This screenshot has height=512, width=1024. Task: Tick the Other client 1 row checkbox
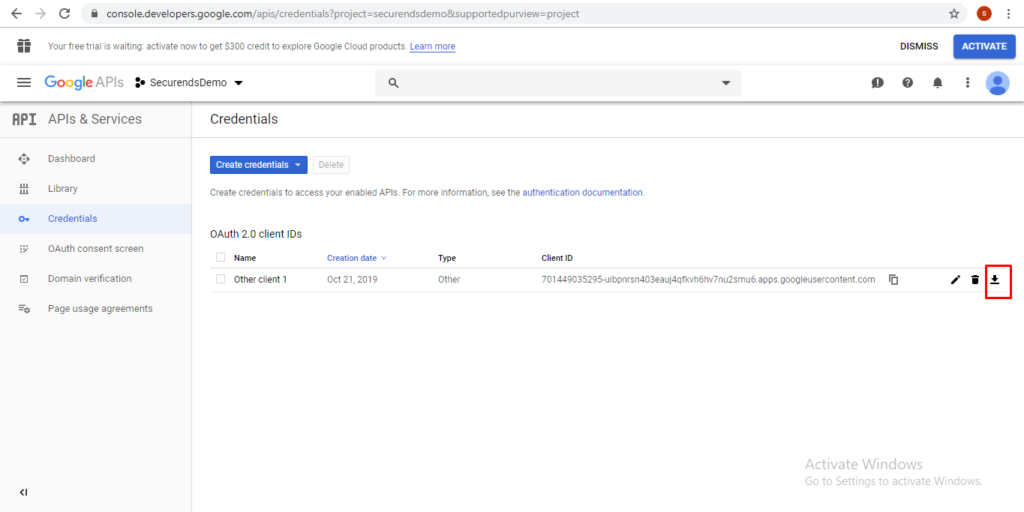(220, 279)
